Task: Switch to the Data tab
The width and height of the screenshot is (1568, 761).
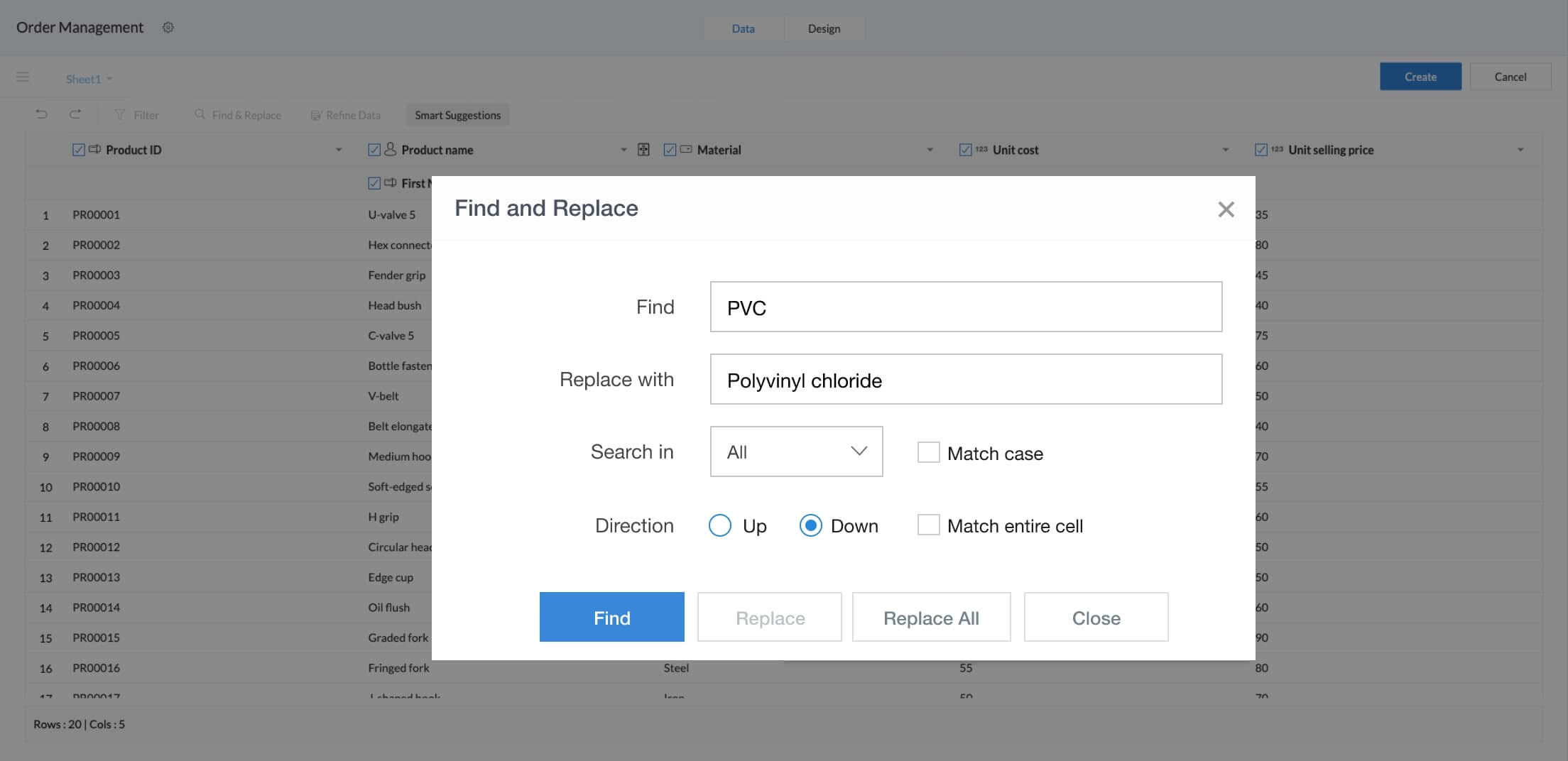Action: click(743, 28)
